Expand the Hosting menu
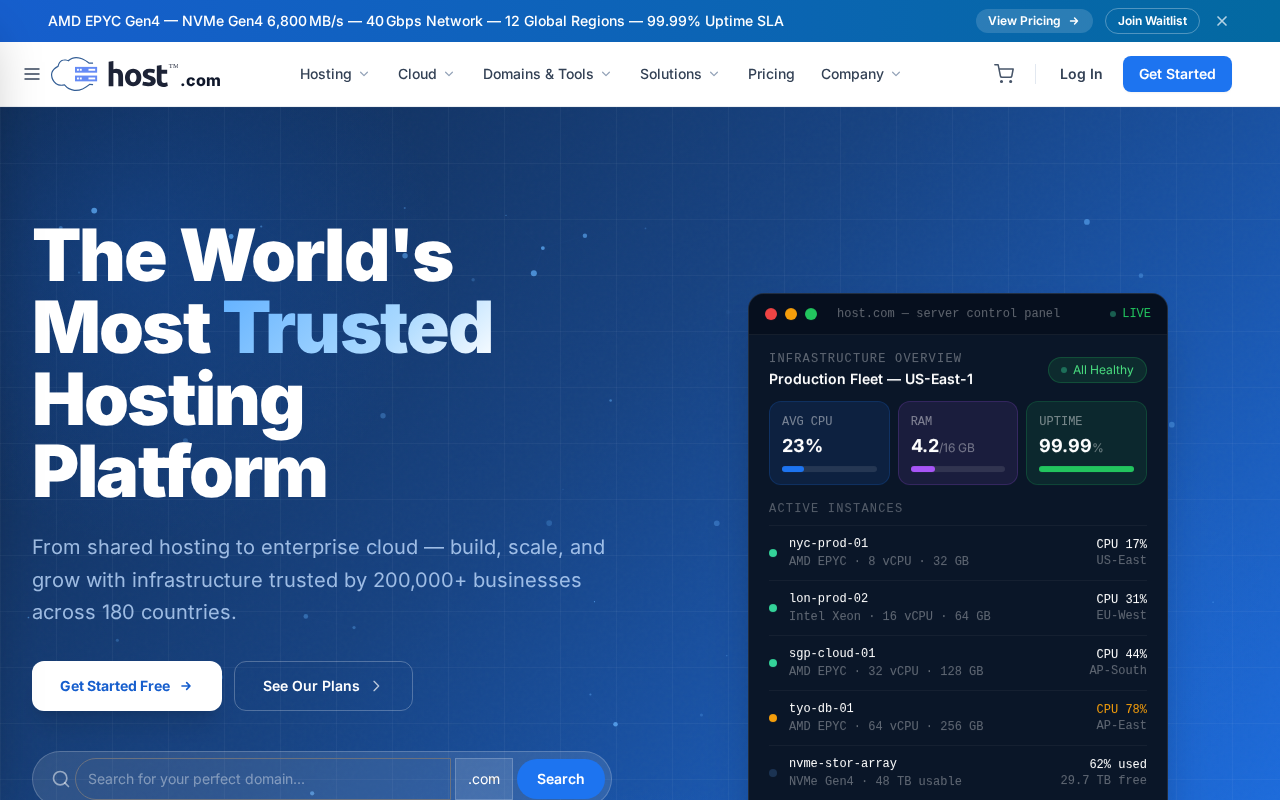This screenshot has width=1280, height=800. click(335, 74)
